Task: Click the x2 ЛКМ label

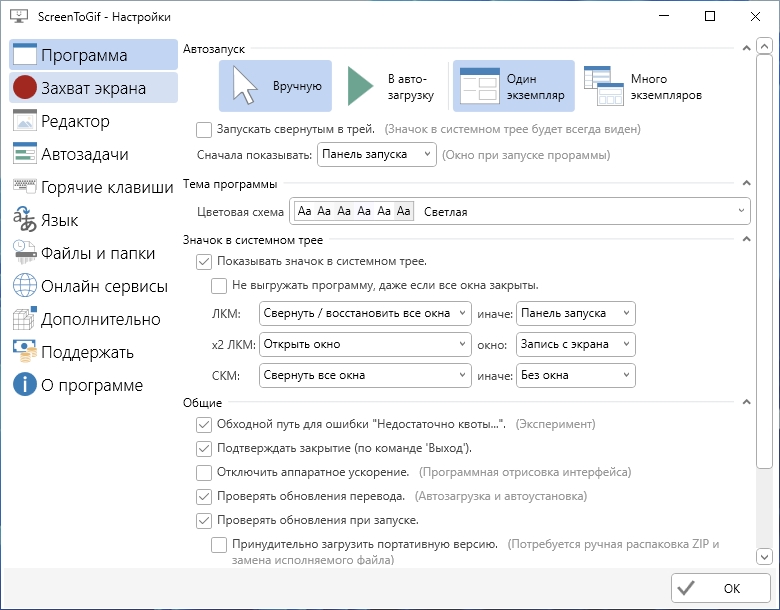Action: click(233, 344)
